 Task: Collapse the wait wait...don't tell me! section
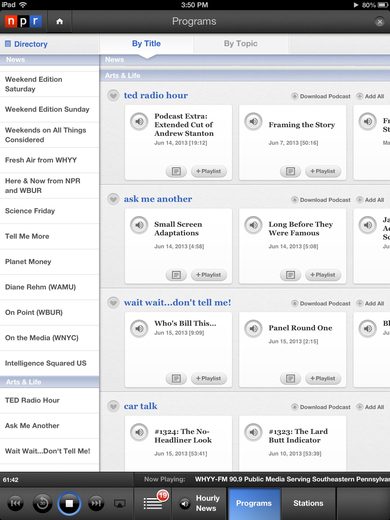point(113,303)
